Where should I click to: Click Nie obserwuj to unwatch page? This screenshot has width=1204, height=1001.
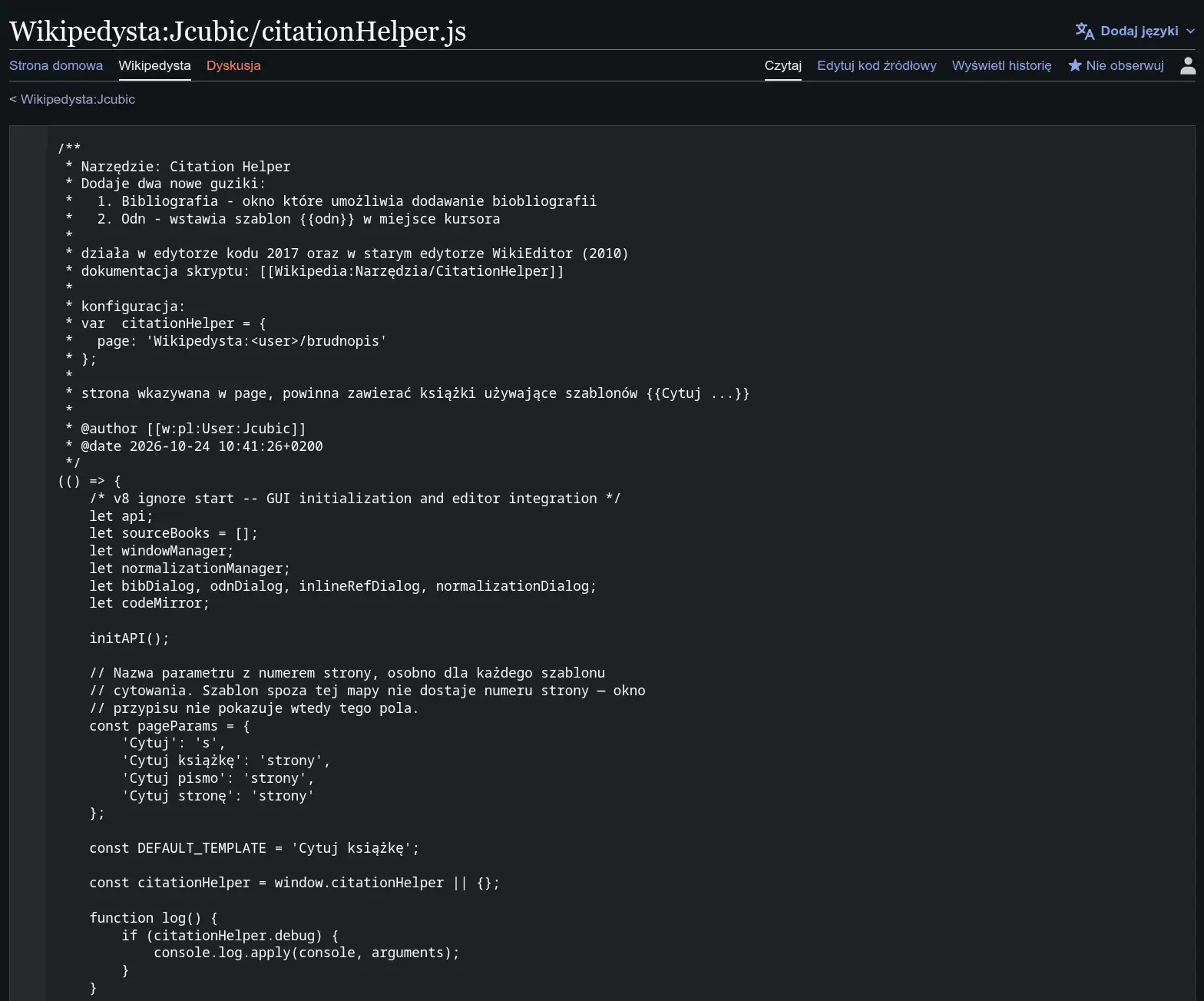point(1125,65)
